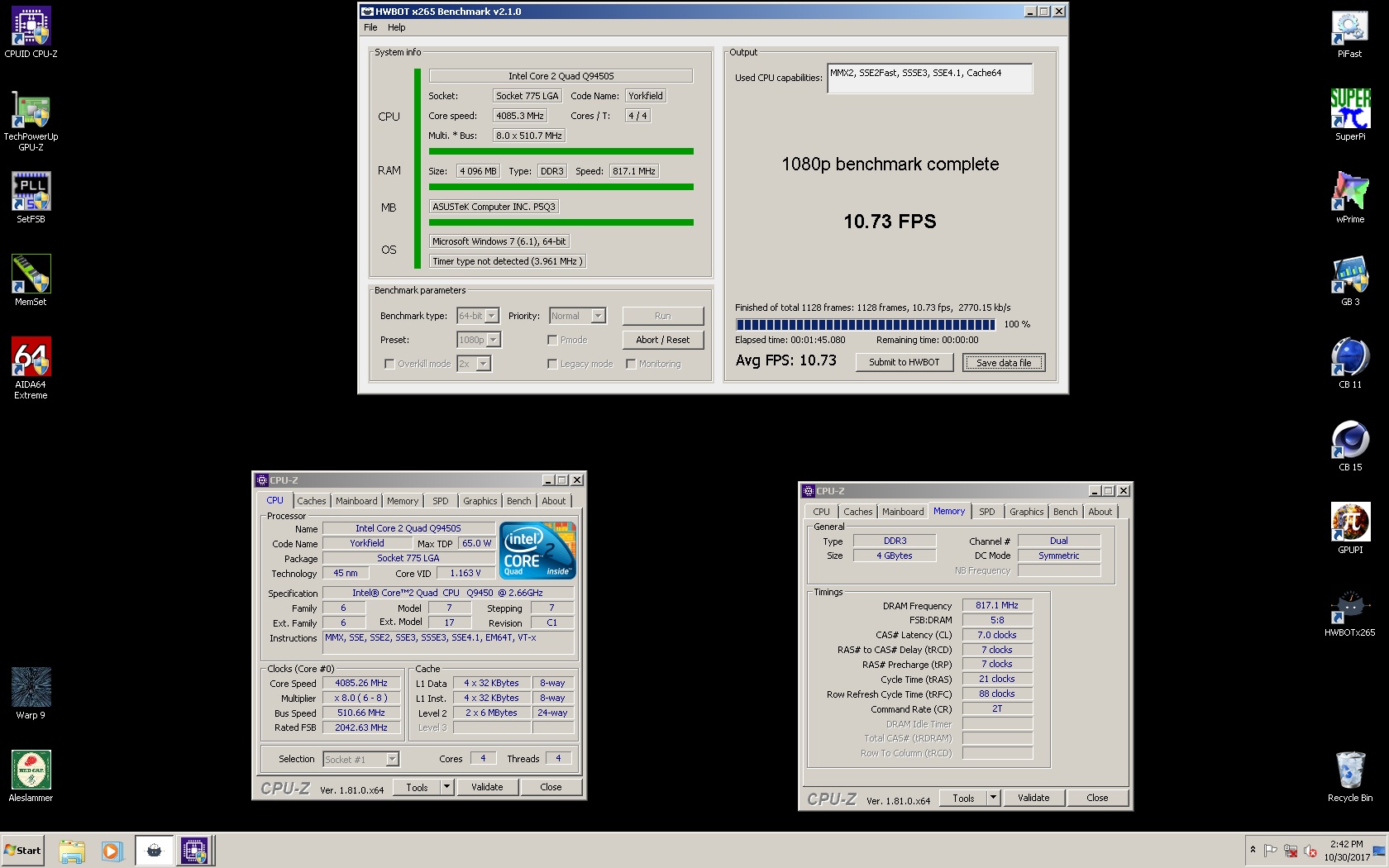Open the Overkill 2x multiplier dropdown
Viewport: 1389px width, 868px height.
point(475,364)
